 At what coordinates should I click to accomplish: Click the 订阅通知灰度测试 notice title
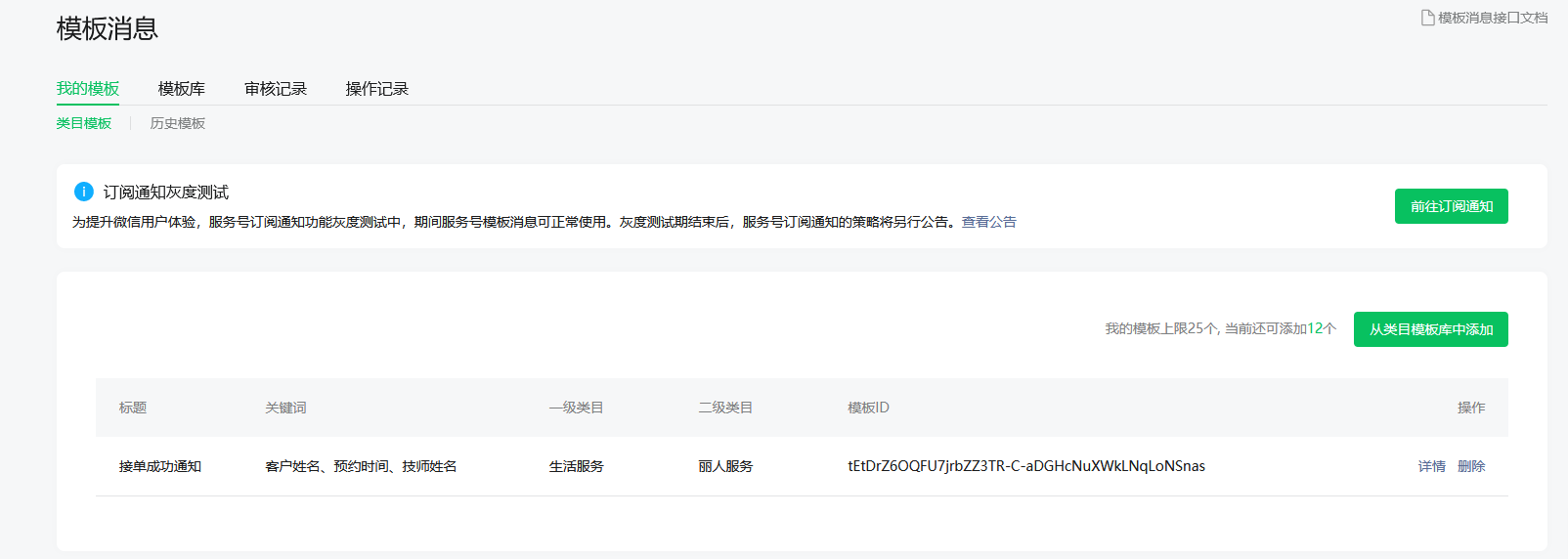166,193
